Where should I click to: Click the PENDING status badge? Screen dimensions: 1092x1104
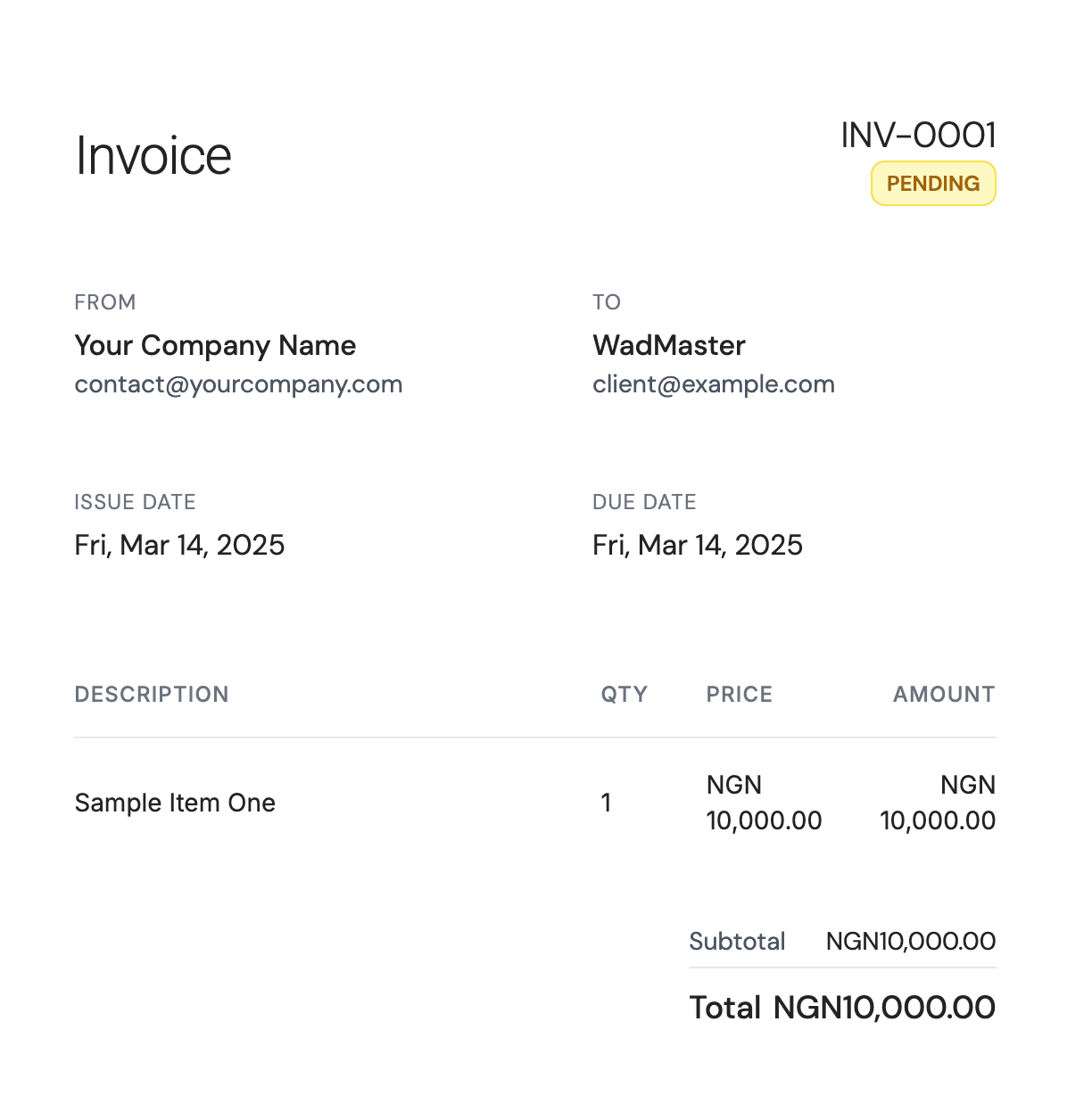pyautogui.click(x=932, y=184)
